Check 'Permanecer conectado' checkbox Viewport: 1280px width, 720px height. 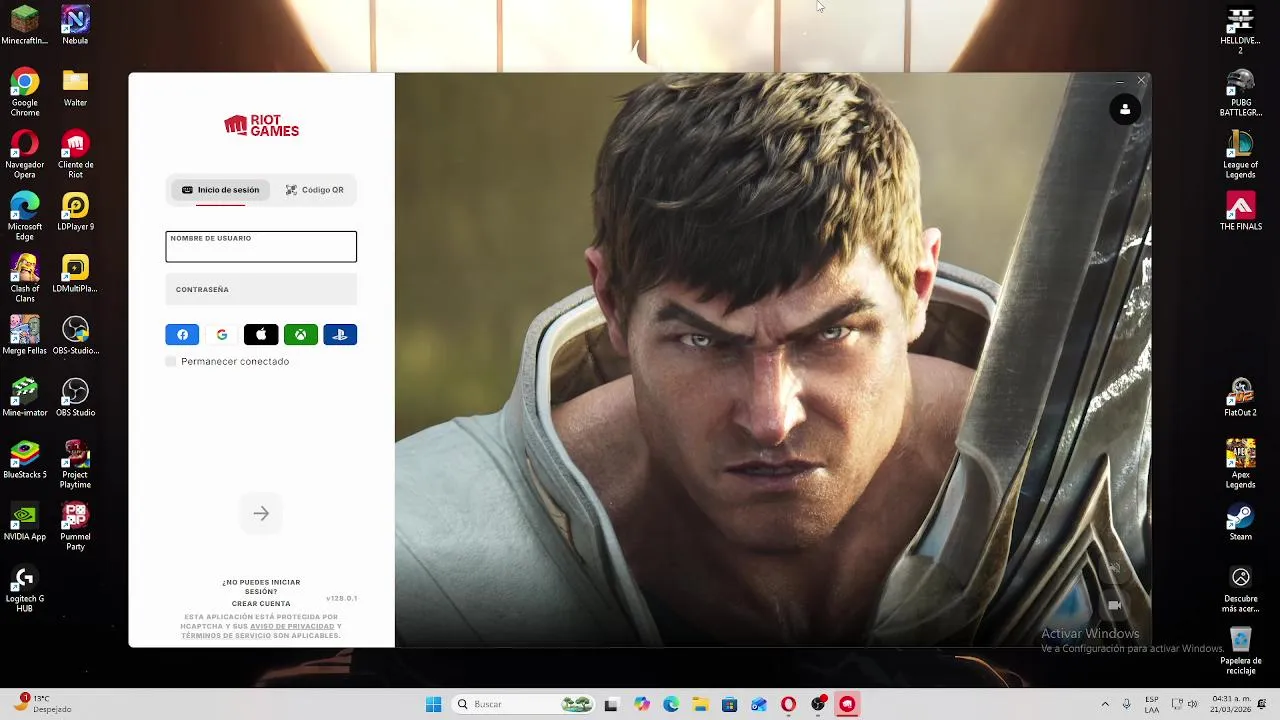(x=171, y=361)
